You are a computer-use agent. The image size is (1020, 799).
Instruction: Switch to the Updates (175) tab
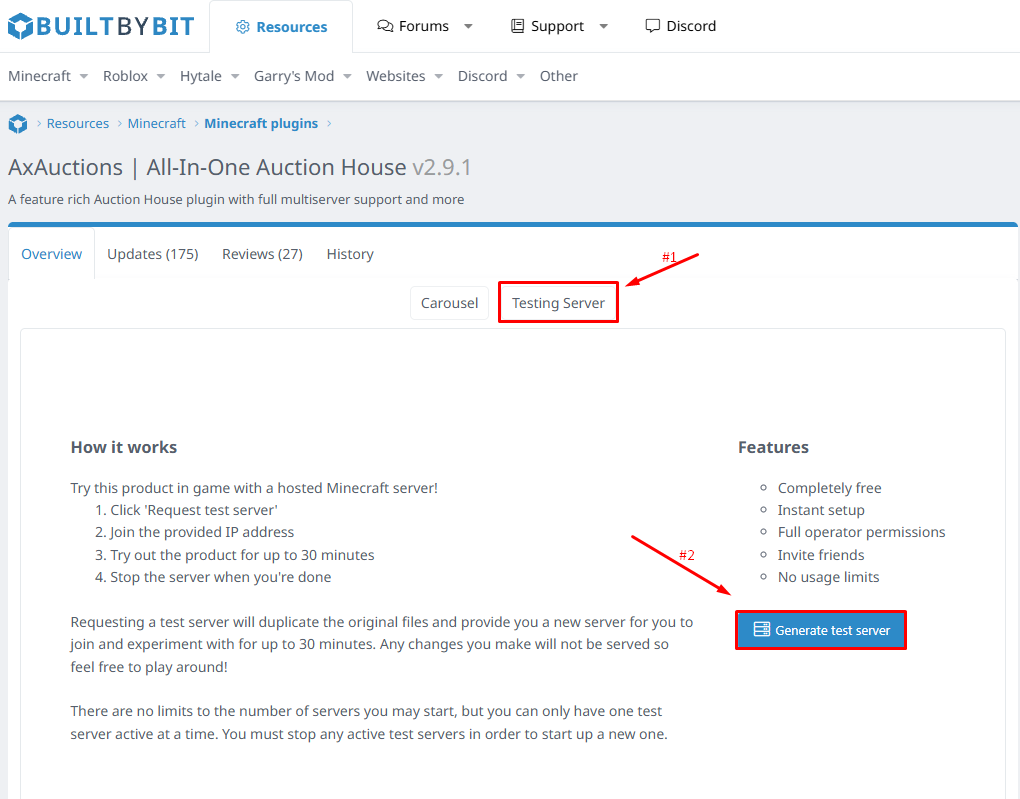[153, 254]
